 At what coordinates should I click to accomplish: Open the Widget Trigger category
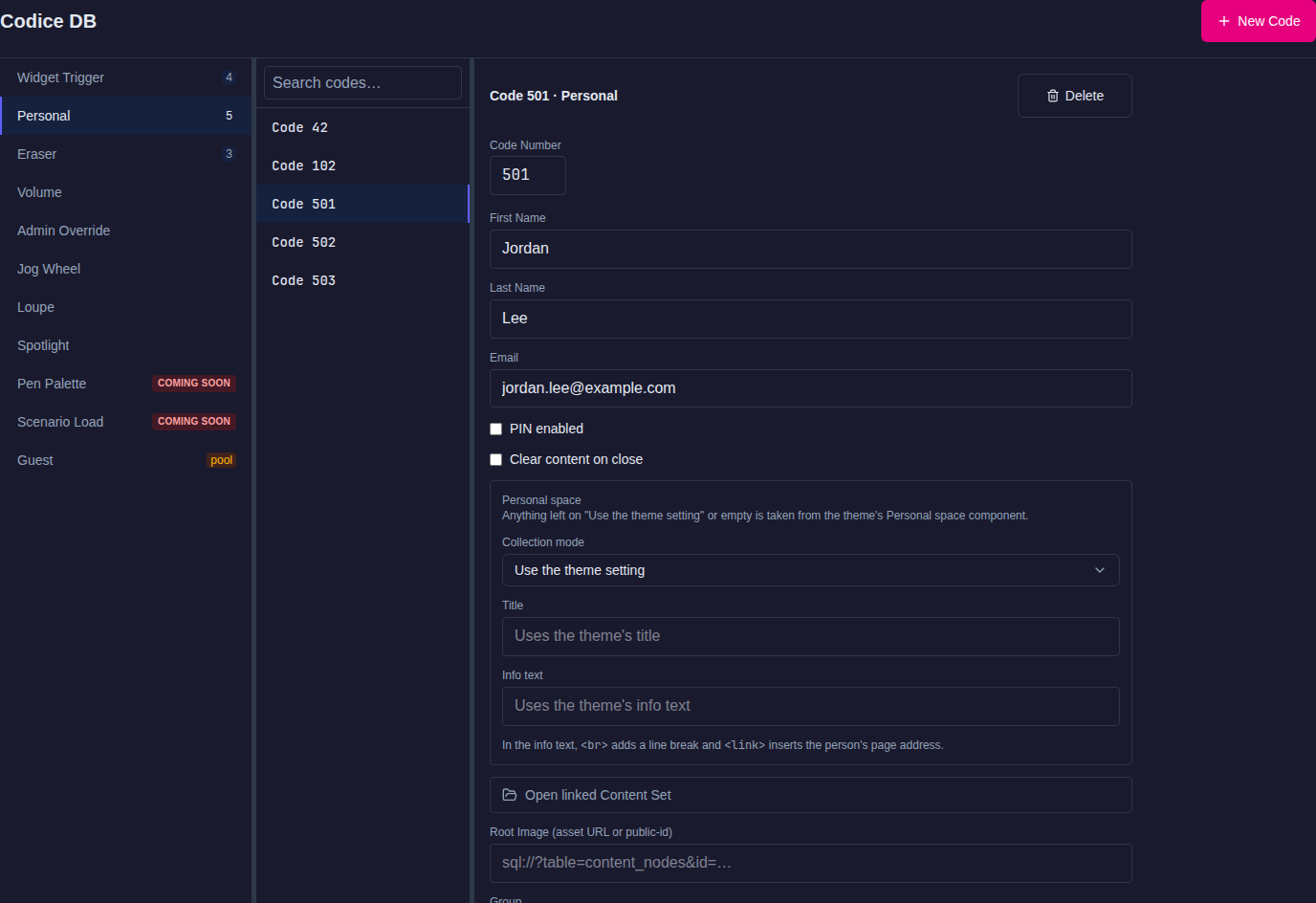coord(125,77)
